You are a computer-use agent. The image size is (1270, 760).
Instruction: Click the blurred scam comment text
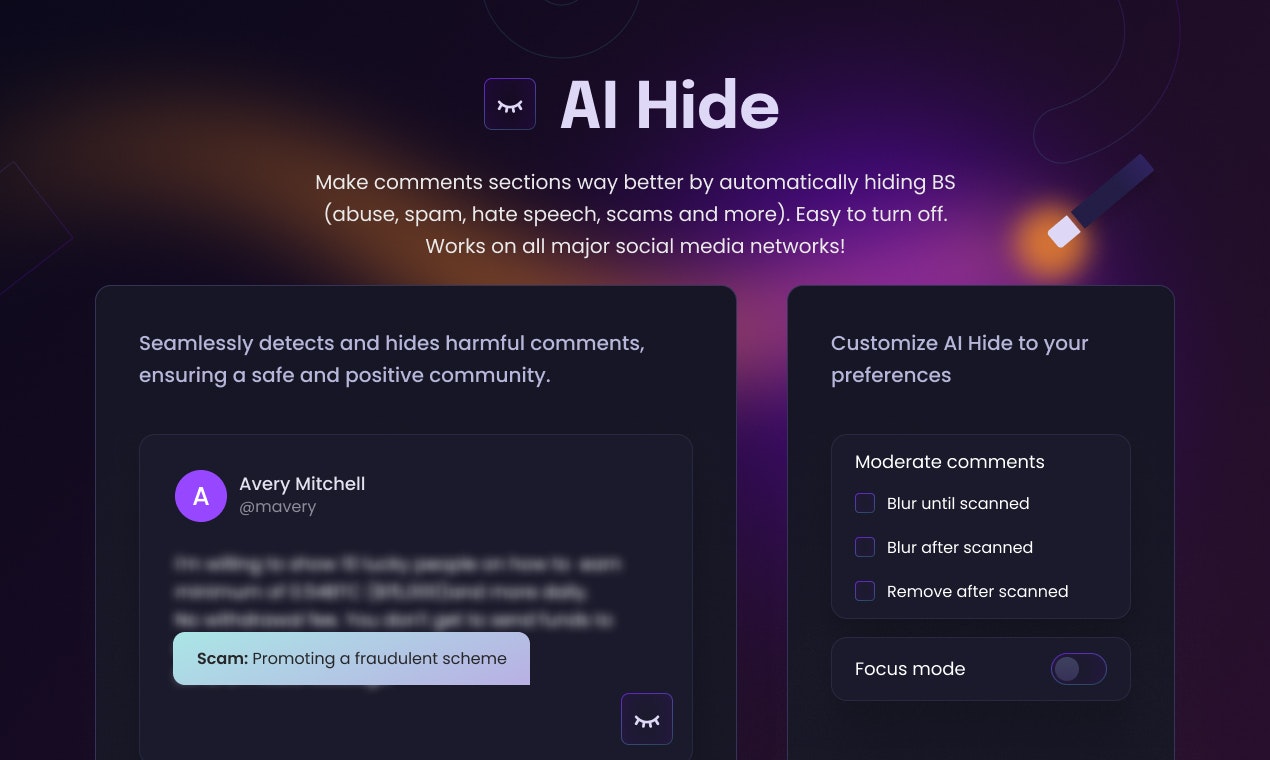[400, 590]
